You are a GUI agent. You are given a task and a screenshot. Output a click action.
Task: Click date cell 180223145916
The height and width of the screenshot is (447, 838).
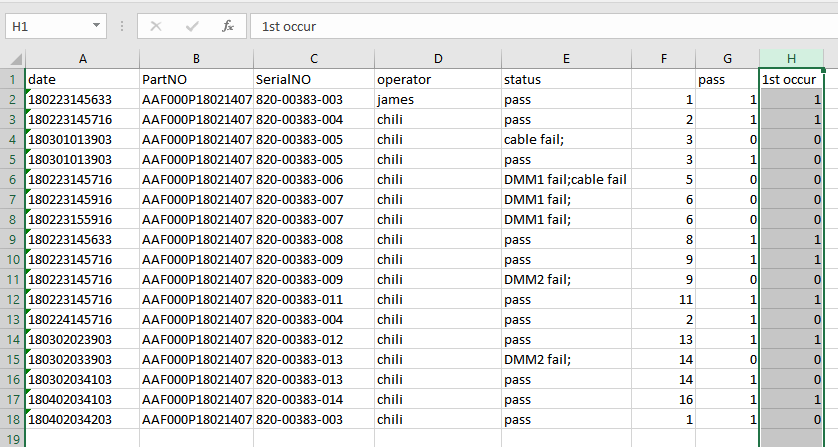(x=82, y=199)
